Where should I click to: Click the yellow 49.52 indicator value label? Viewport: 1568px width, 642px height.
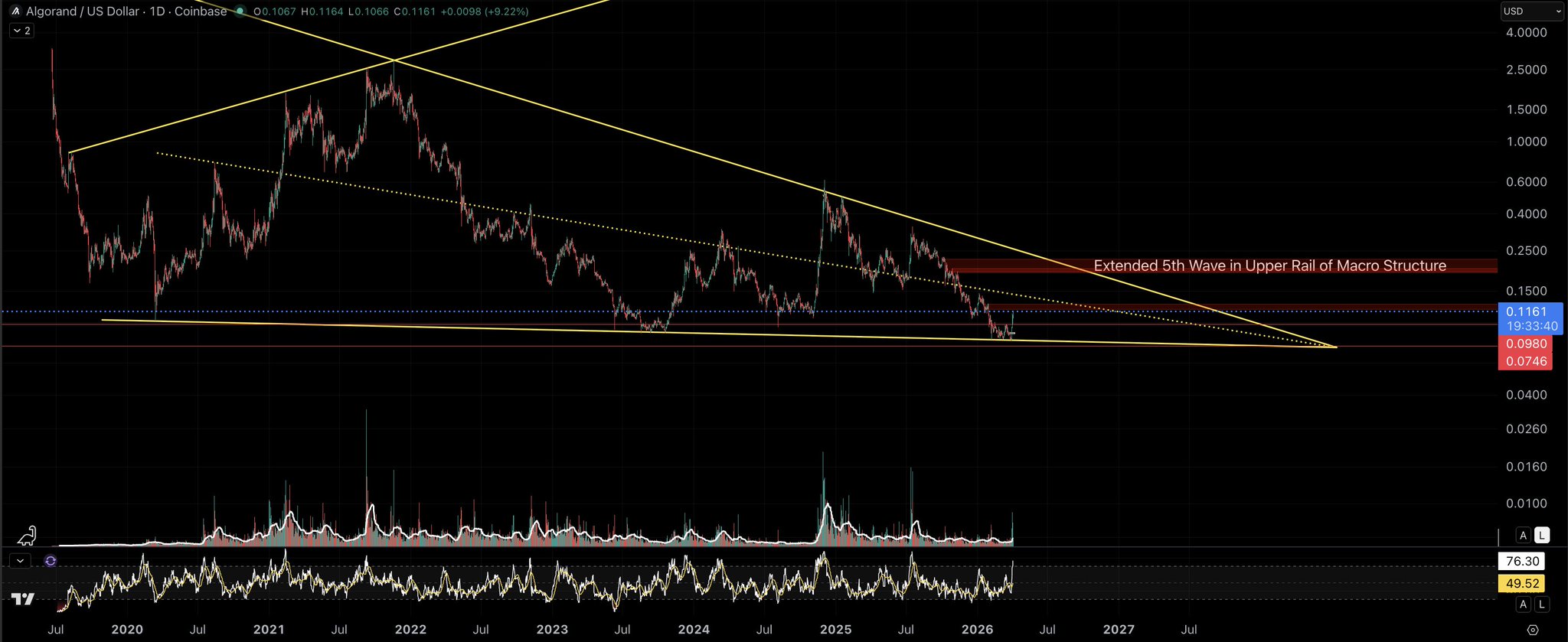(x=1522, y=583)
